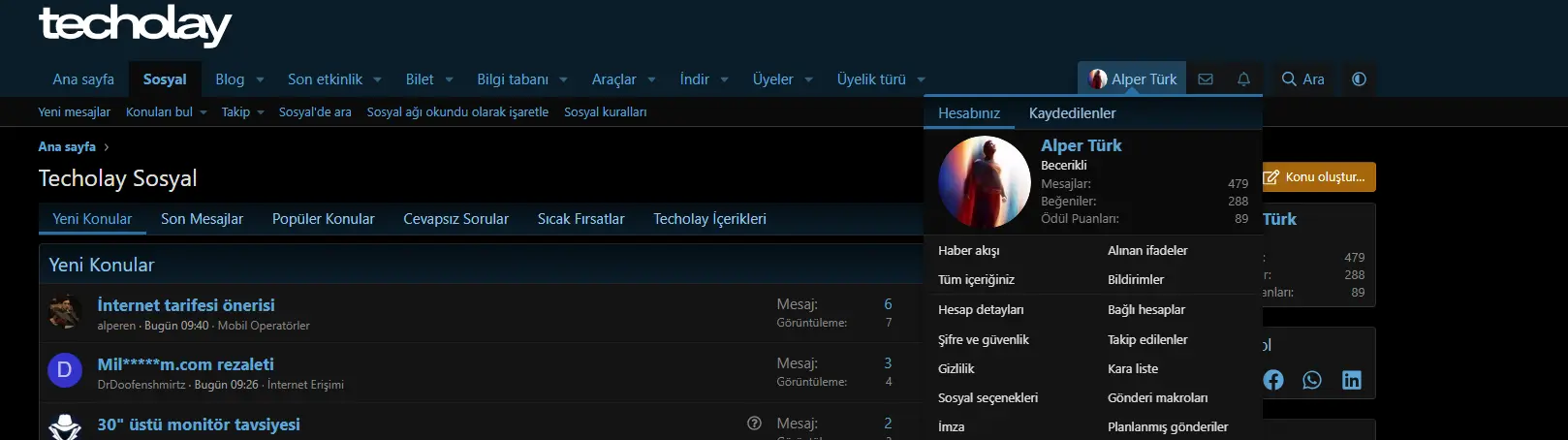Open Alınan ifadeler menu entry
The width and height of the screenshot is (1568, 440).
pos(1147,251)
